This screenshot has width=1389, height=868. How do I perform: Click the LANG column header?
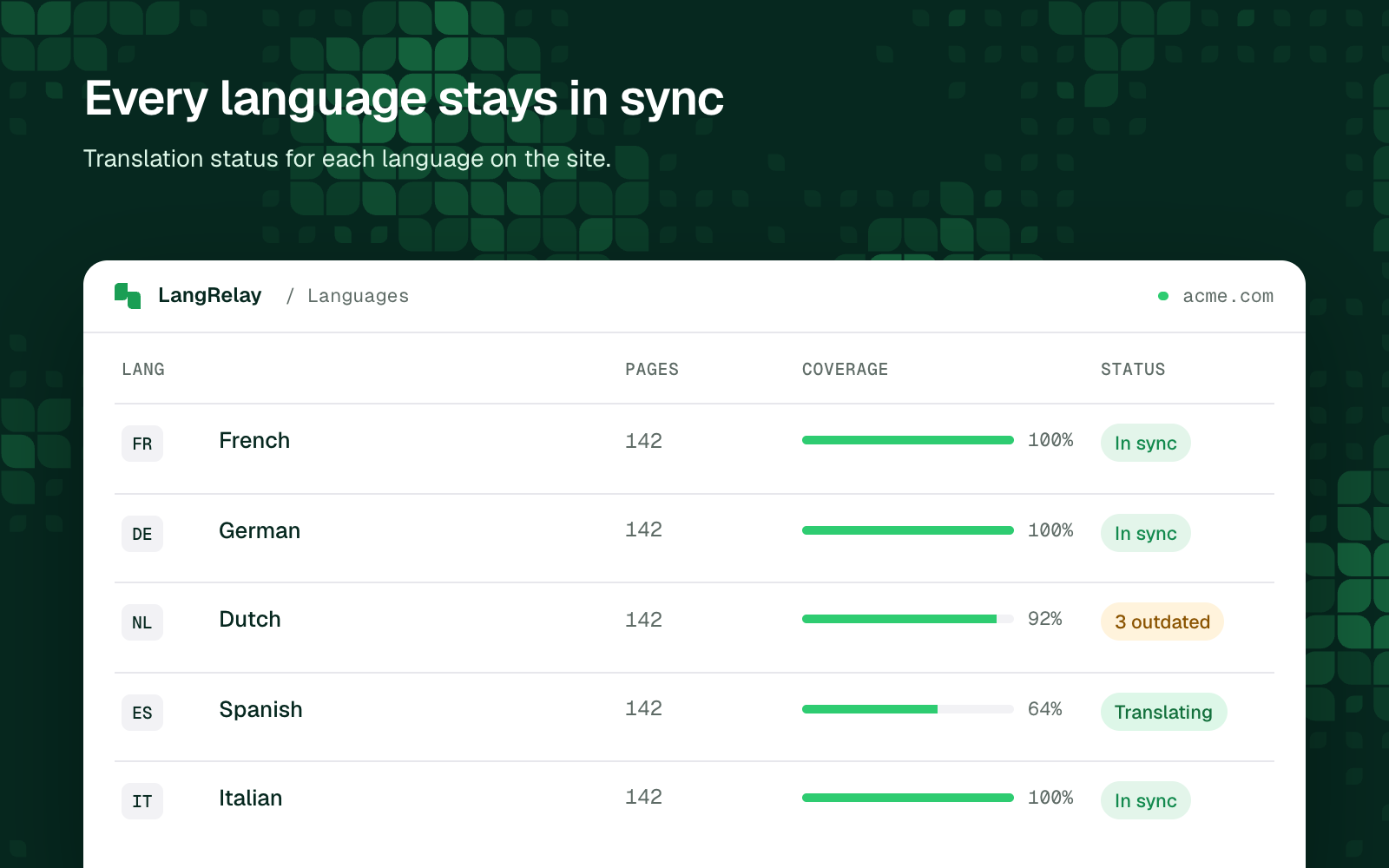(143, 369)
